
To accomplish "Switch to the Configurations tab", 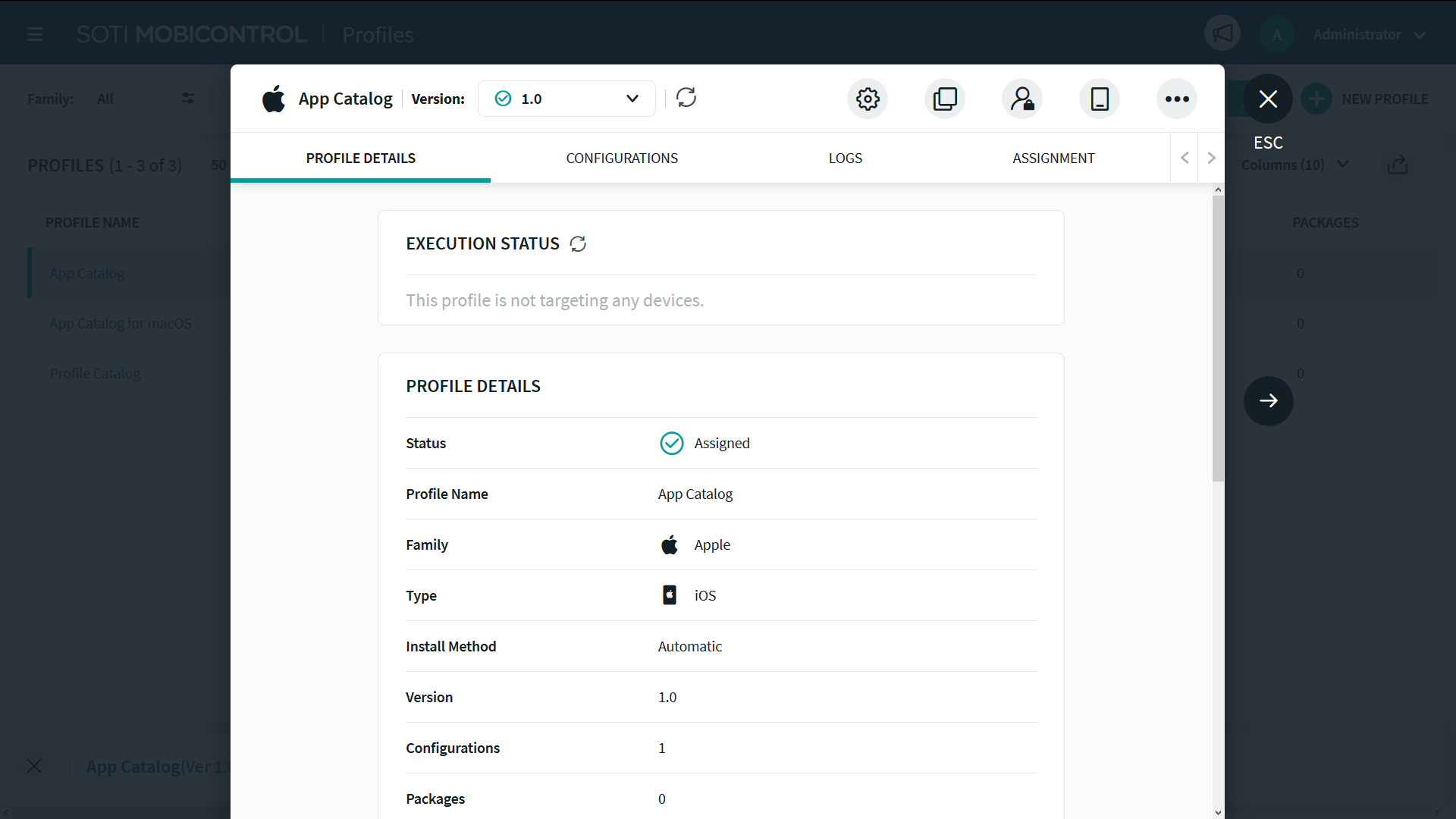I will [x=621, y=158].
